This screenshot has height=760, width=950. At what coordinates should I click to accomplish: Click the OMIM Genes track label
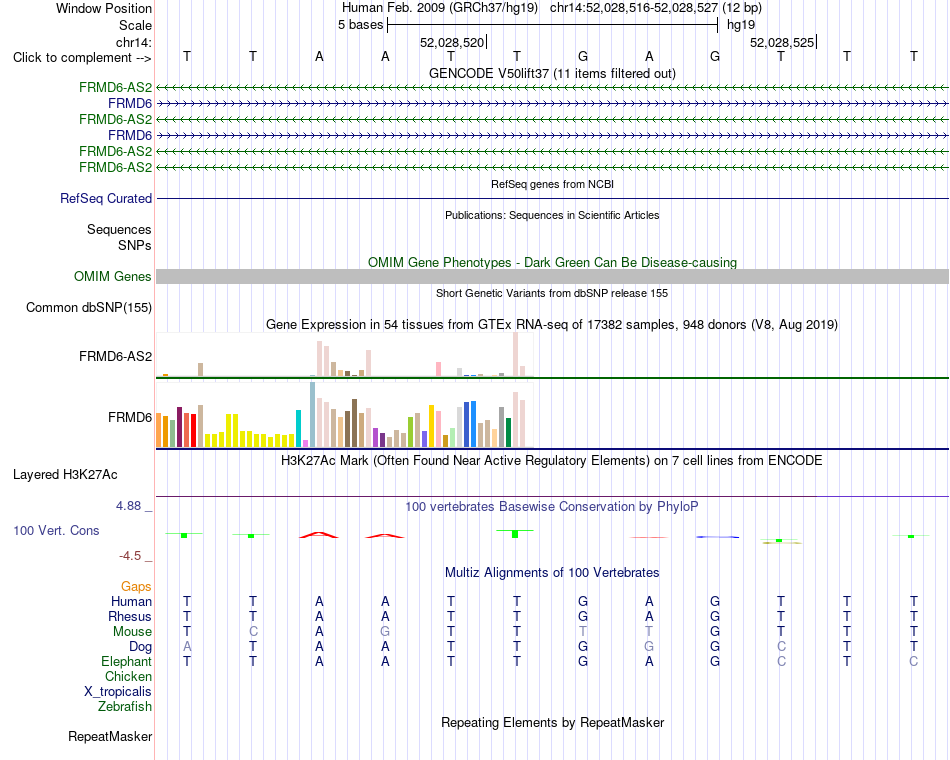click(112, 276)
